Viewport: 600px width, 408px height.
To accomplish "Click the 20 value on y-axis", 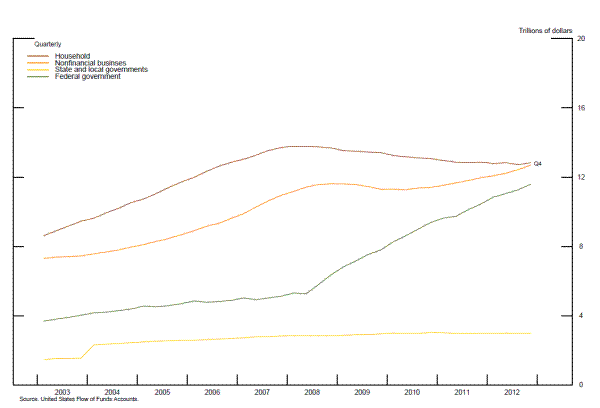I will pyautogui.click(x=581, y=39).
